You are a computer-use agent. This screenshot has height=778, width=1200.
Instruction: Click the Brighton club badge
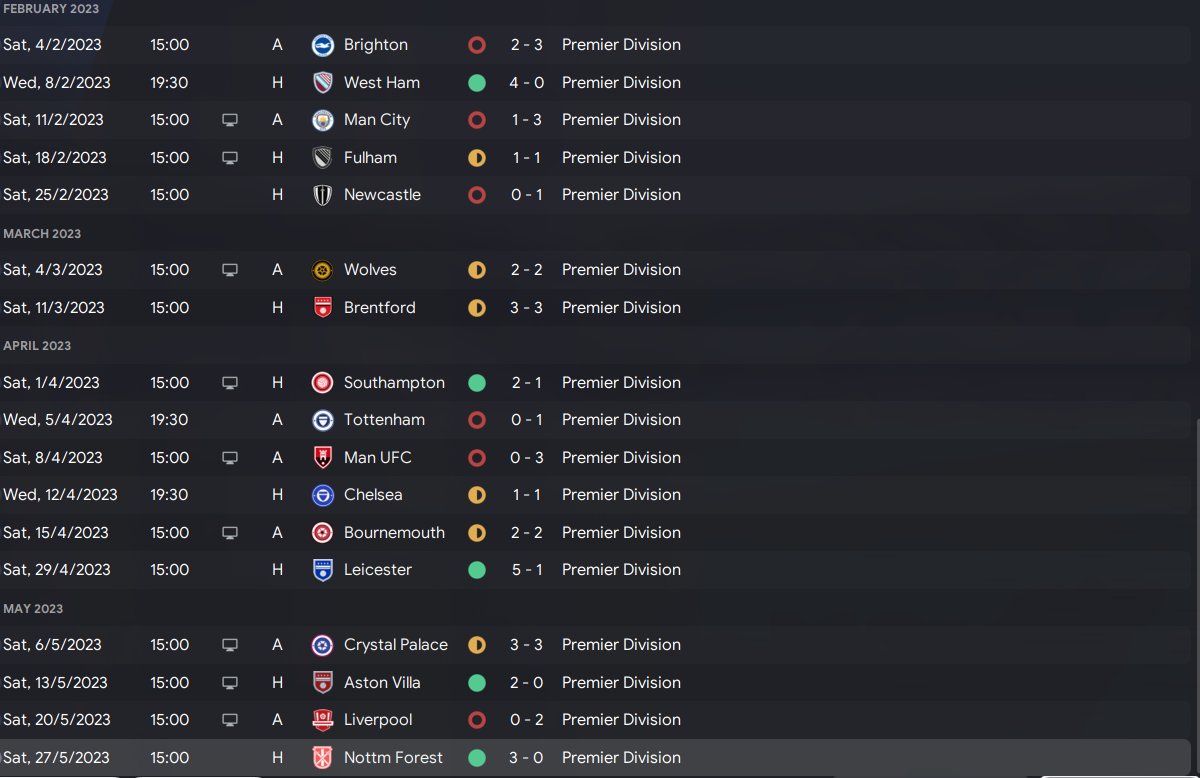322,45
